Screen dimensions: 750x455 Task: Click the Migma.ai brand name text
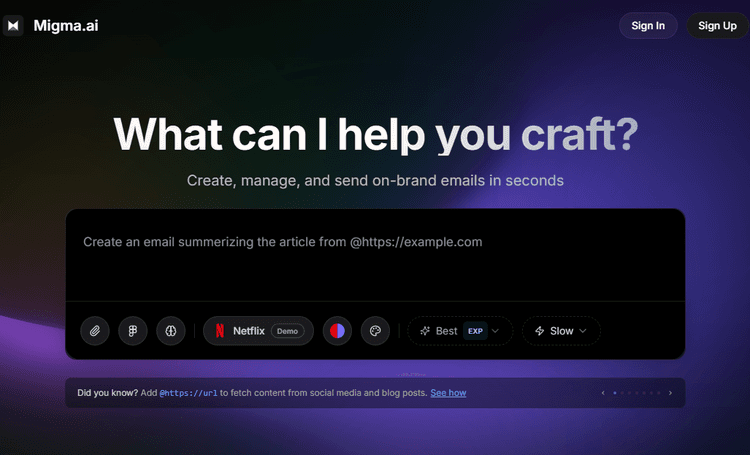point(66,25)
